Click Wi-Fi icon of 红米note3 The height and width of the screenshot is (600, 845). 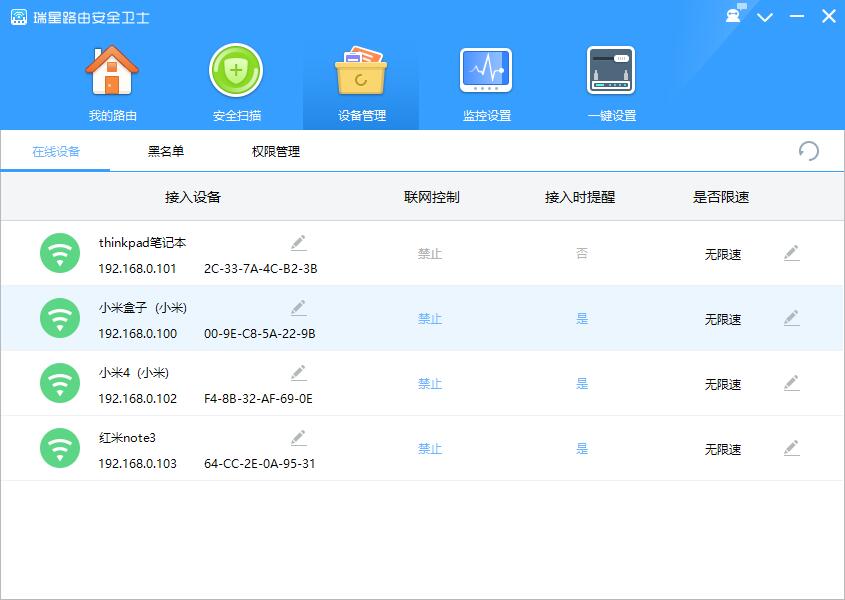coord(60,448)
